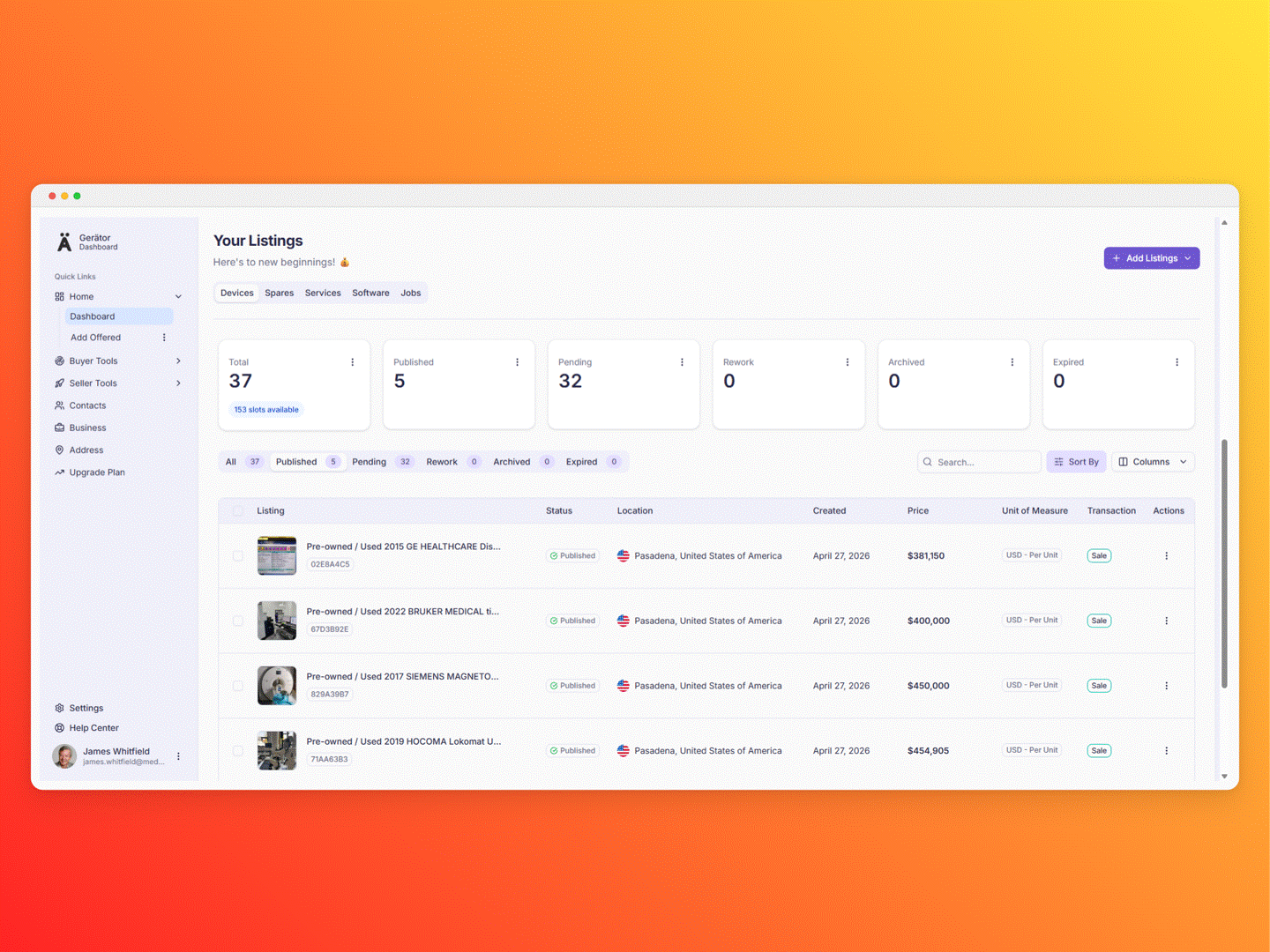This screenshot has height=952, width=1270.
Task: Open the Add Offered sidebar link
Action: pyautogui.click(x=95, y=338)
